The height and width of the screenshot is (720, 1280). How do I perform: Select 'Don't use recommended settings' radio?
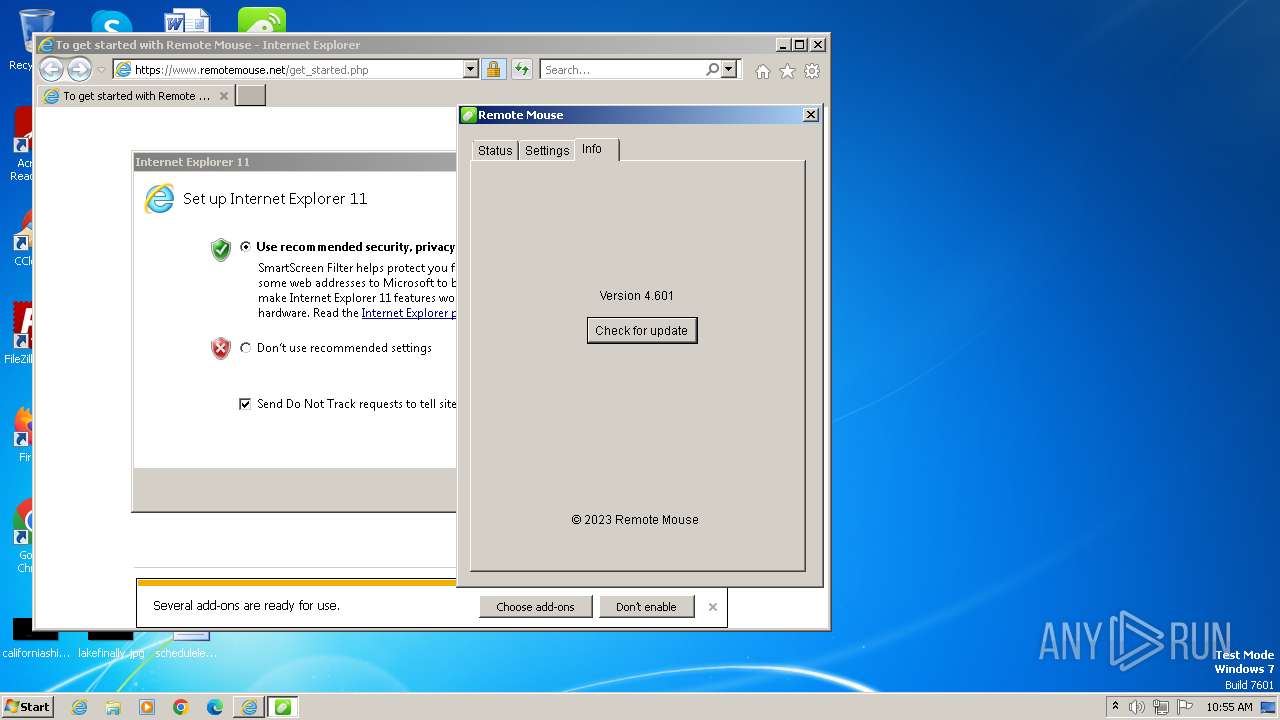point(246,348)
